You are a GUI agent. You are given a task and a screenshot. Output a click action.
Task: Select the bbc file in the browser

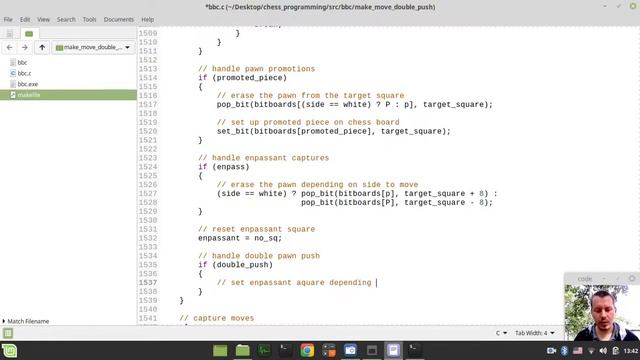[22, 62]
